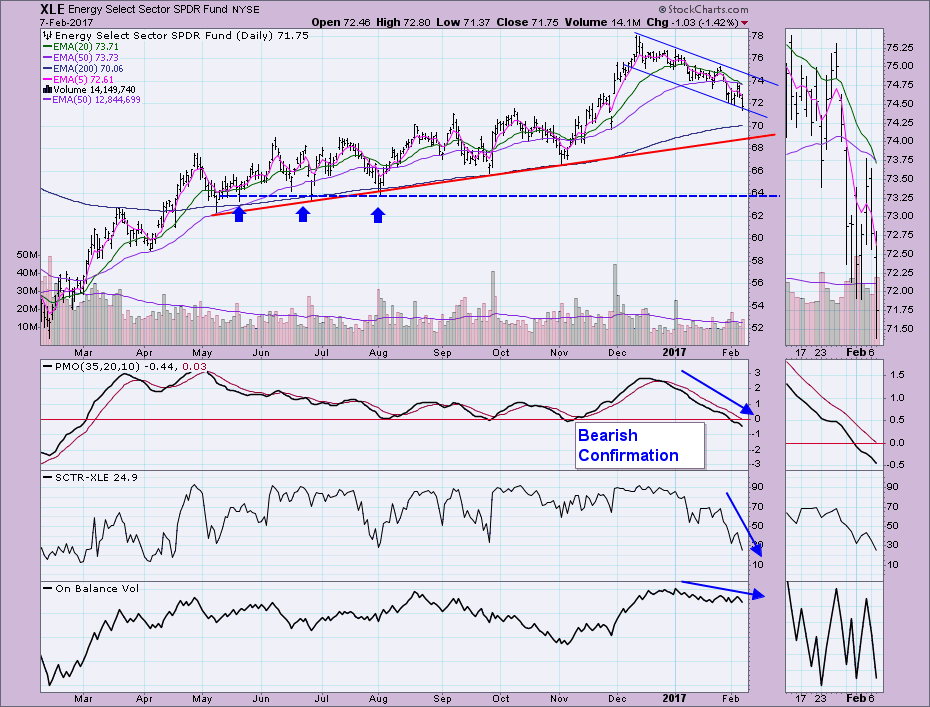Click the 78 price axis label
930x707 pixels.
(757, 36)
